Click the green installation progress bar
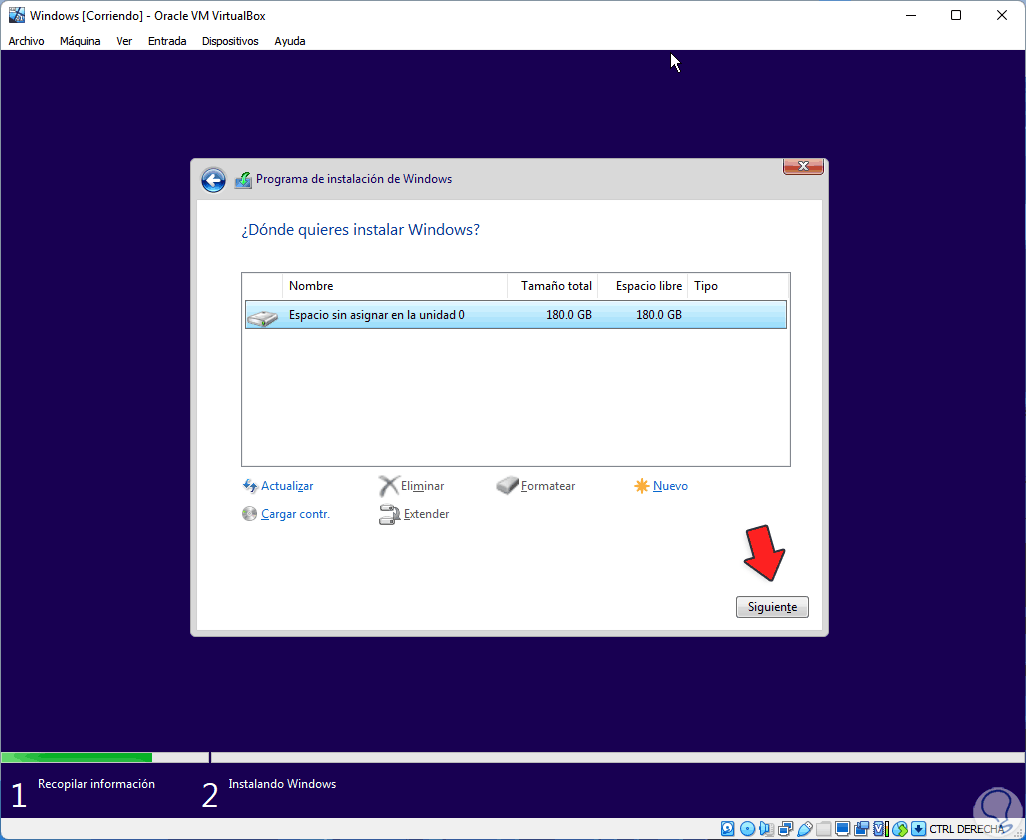 click(x=77, y=758)
